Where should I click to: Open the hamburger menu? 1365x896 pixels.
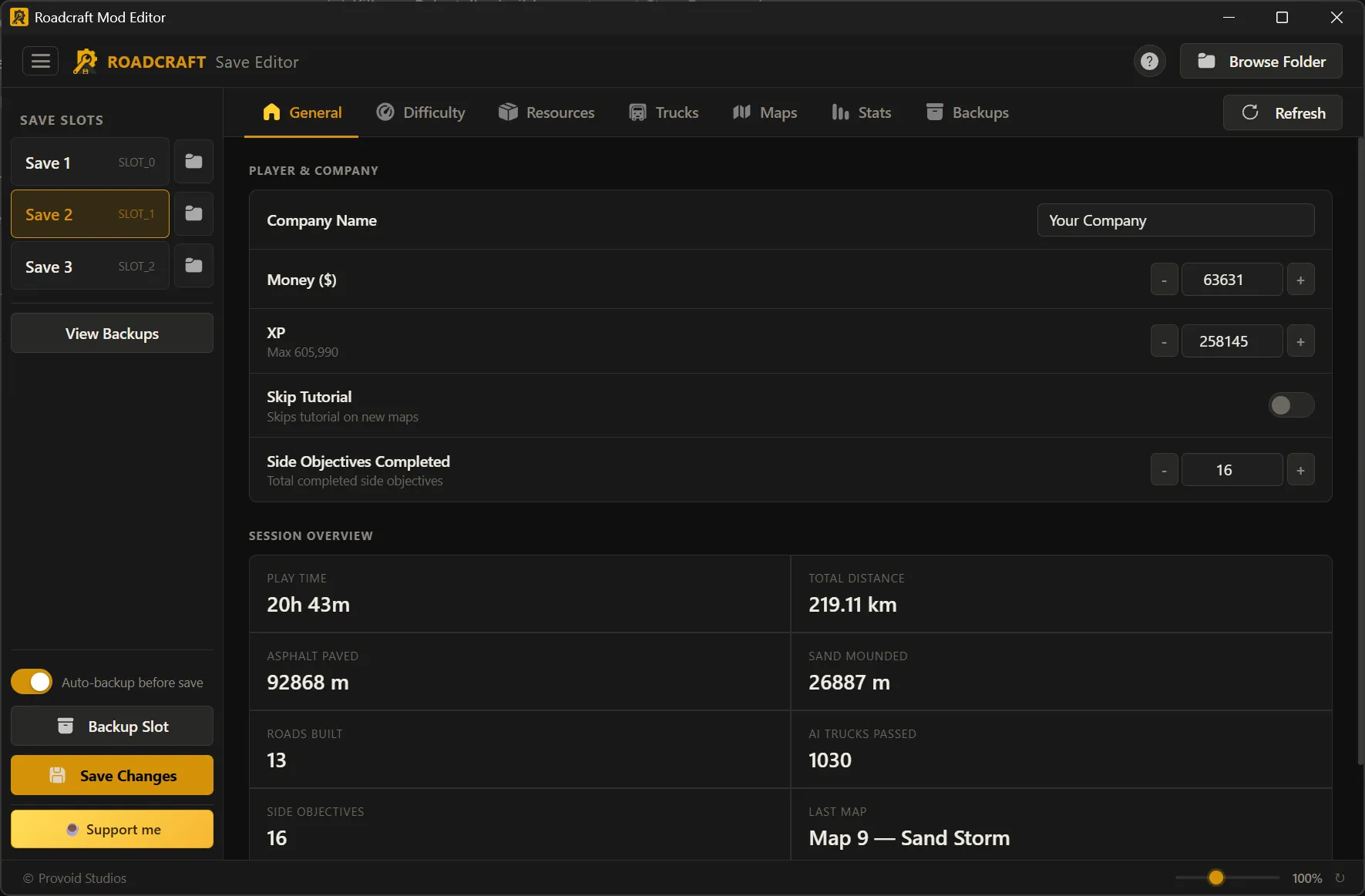pos(40,61)
